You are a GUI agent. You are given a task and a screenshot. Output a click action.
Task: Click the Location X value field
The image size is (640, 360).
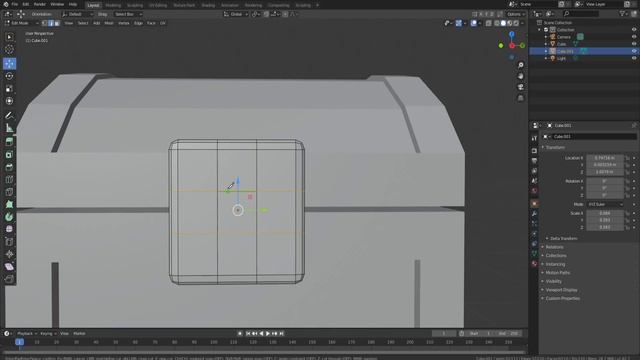tap(605, 158)
